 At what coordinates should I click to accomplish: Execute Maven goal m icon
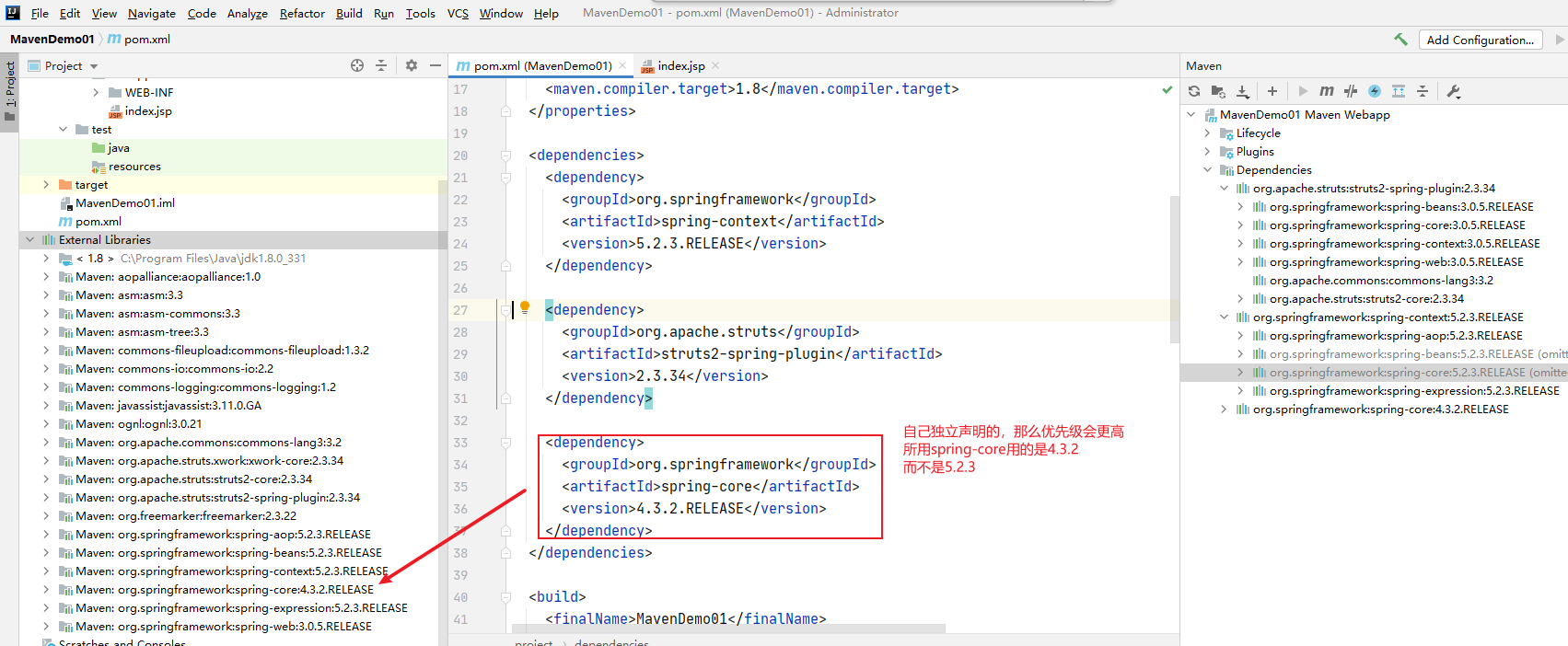[1327, 91]
